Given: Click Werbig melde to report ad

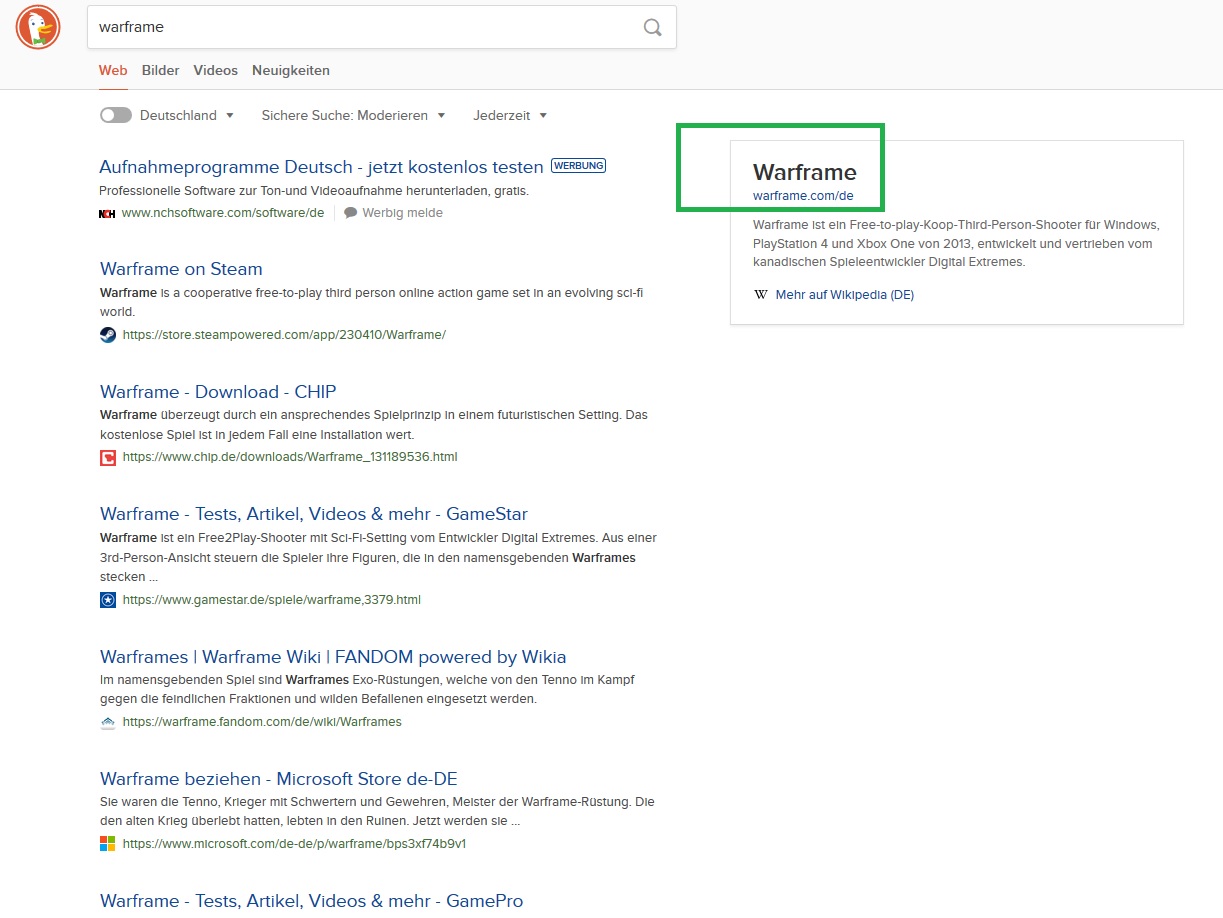Looking at the screenshot, I should point(402,213).
